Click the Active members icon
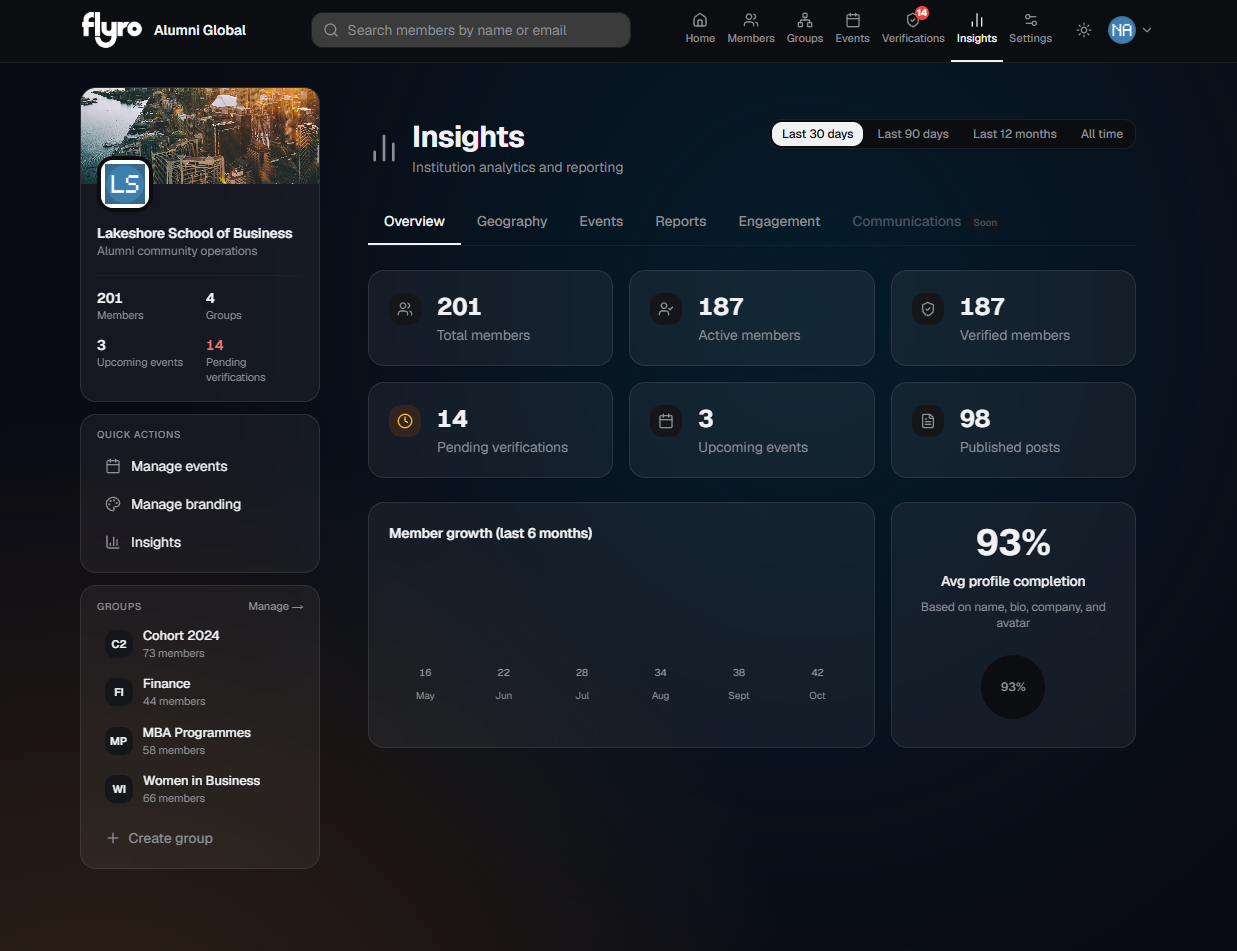The height and width of the screenshot is (951, 1237). [x=666, y=310]
